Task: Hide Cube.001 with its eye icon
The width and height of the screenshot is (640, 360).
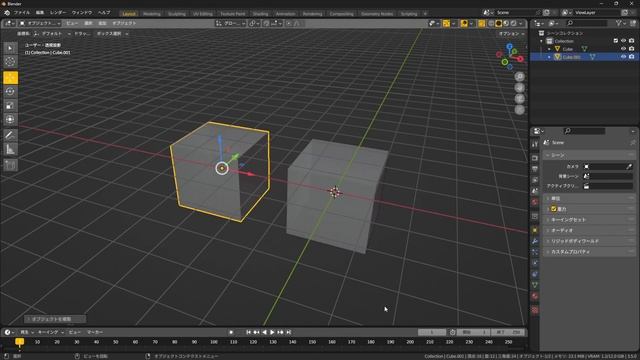Action: click(623, 57)
